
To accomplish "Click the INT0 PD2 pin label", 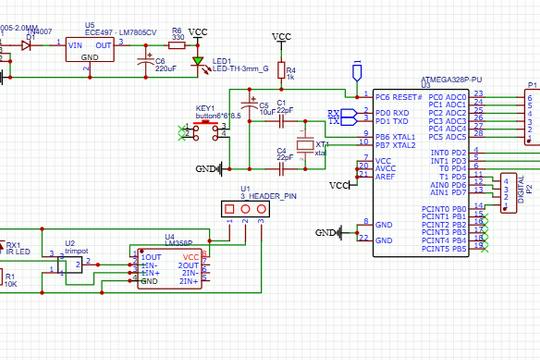I will point(448,153).
